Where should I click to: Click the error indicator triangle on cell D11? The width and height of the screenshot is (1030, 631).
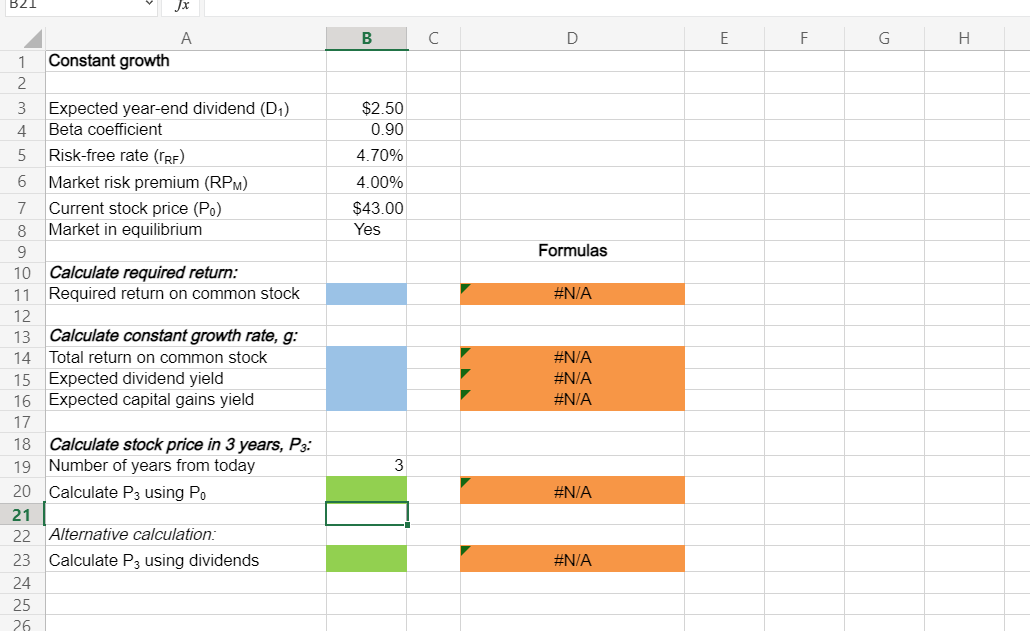tap(464, 285)
